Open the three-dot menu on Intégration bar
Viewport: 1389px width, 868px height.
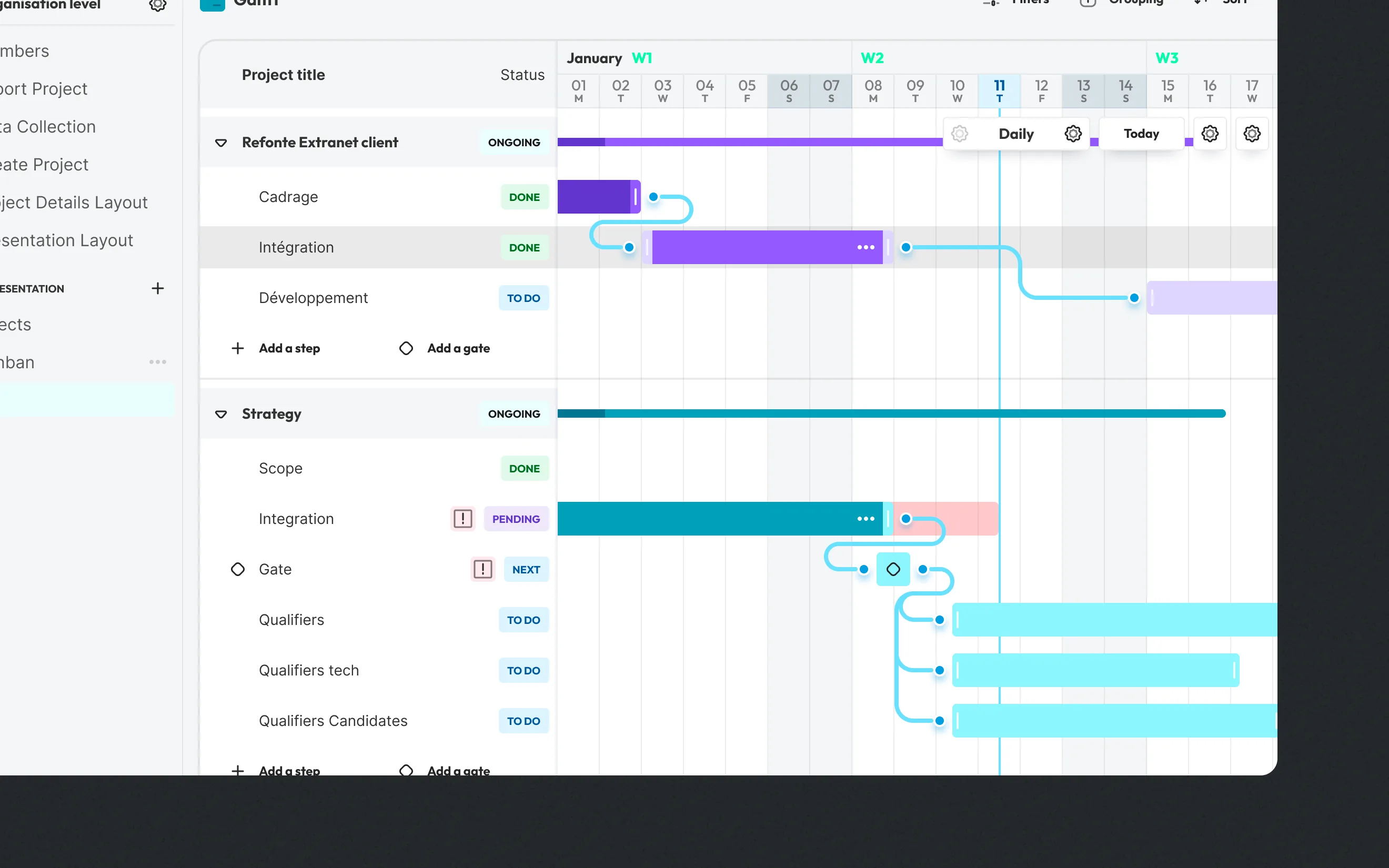865,247
